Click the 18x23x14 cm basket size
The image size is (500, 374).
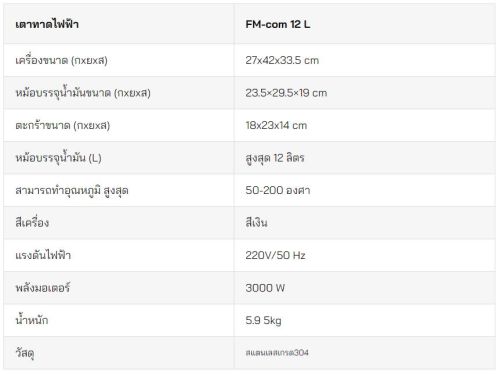276,125
